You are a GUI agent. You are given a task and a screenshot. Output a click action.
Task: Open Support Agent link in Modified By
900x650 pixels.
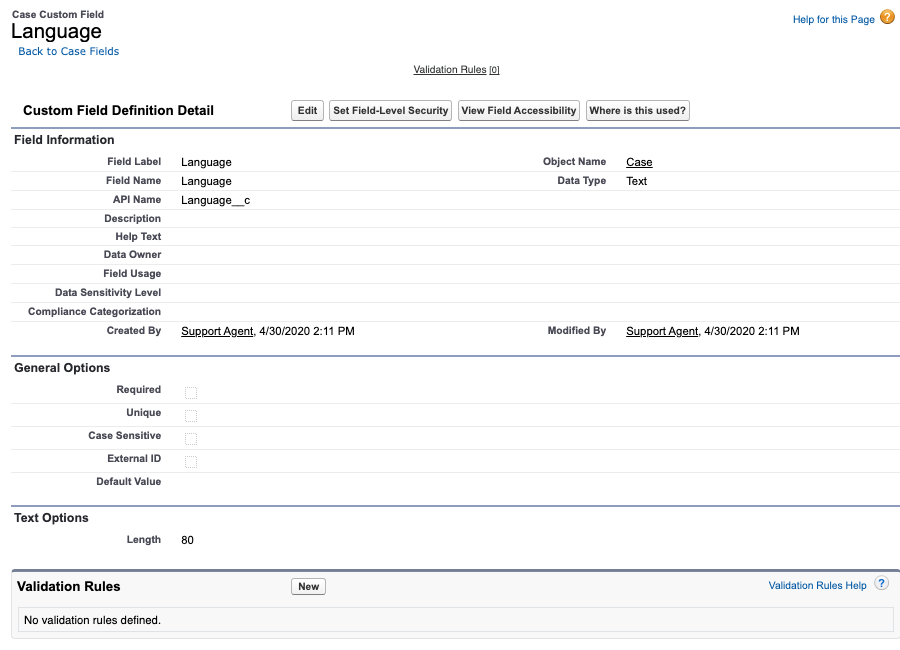[662, 331]
